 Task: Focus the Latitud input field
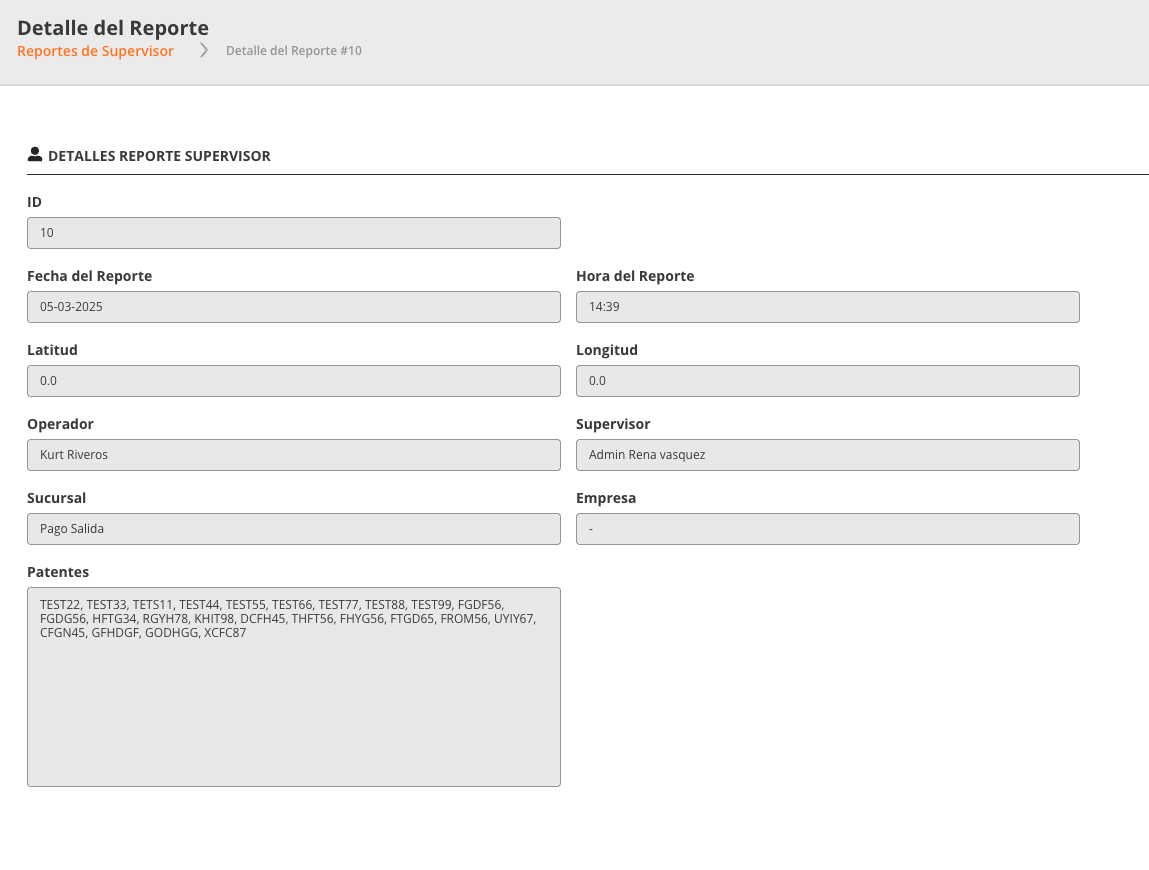tap(293, 381)
